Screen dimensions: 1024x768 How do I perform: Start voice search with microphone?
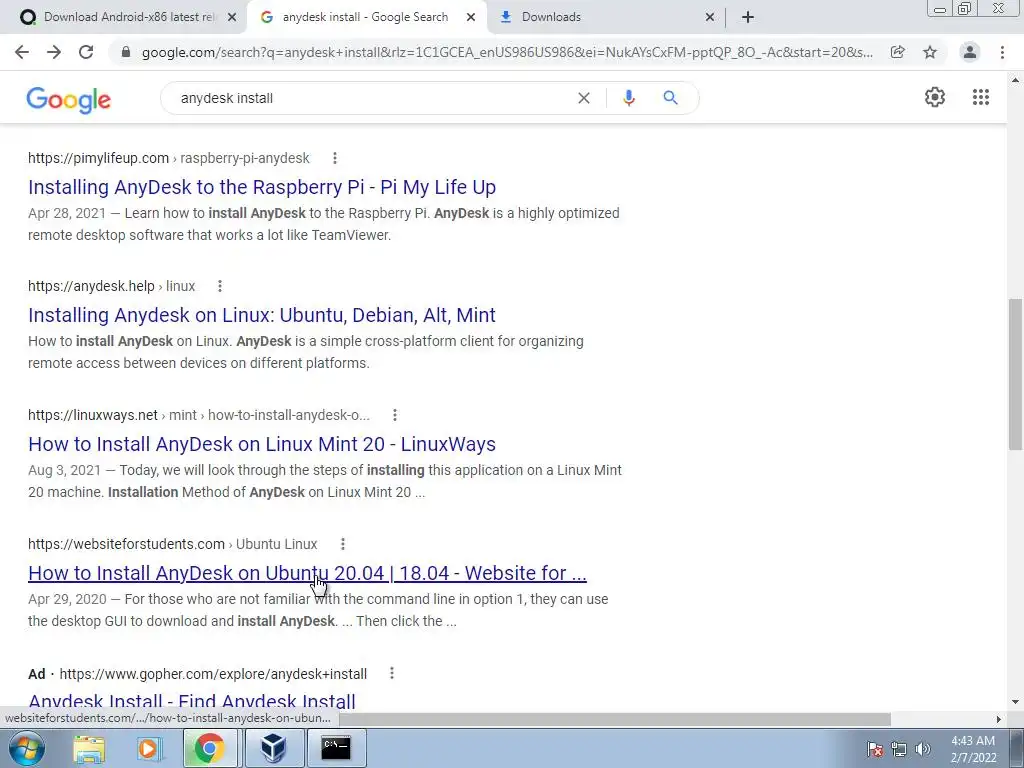click(629, 98)
